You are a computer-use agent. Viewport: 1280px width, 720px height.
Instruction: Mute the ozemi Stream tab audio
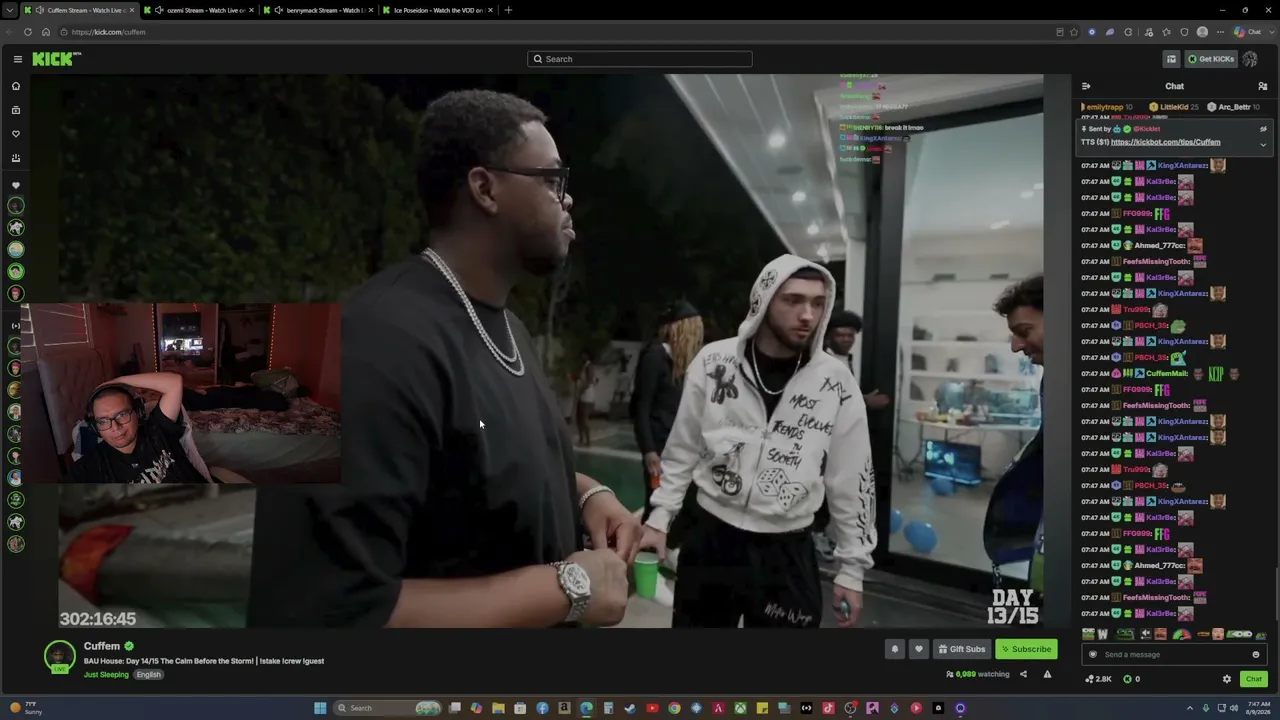(x=160, y=10)
